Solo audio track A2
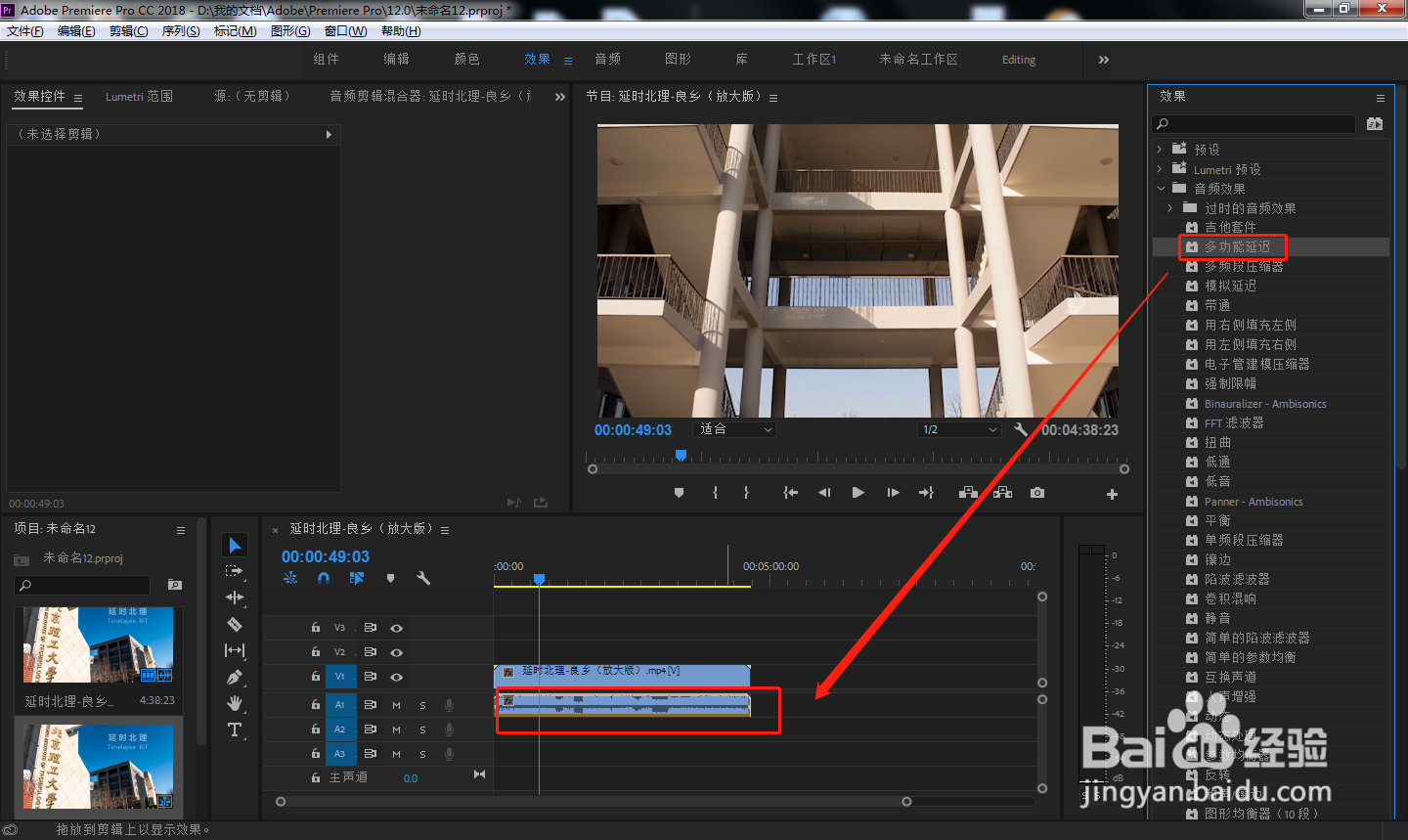The image size is (1408, 840). click(423, 729)
